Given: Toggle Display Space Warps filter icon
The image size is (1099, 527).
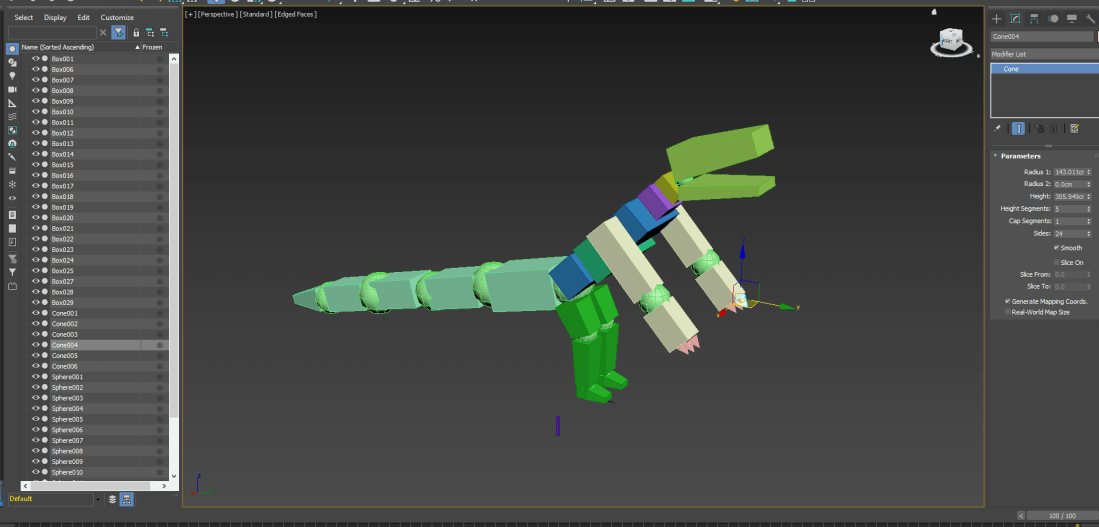Looking at the screenshot, I should pyautogui.click(x=12, y=116).
